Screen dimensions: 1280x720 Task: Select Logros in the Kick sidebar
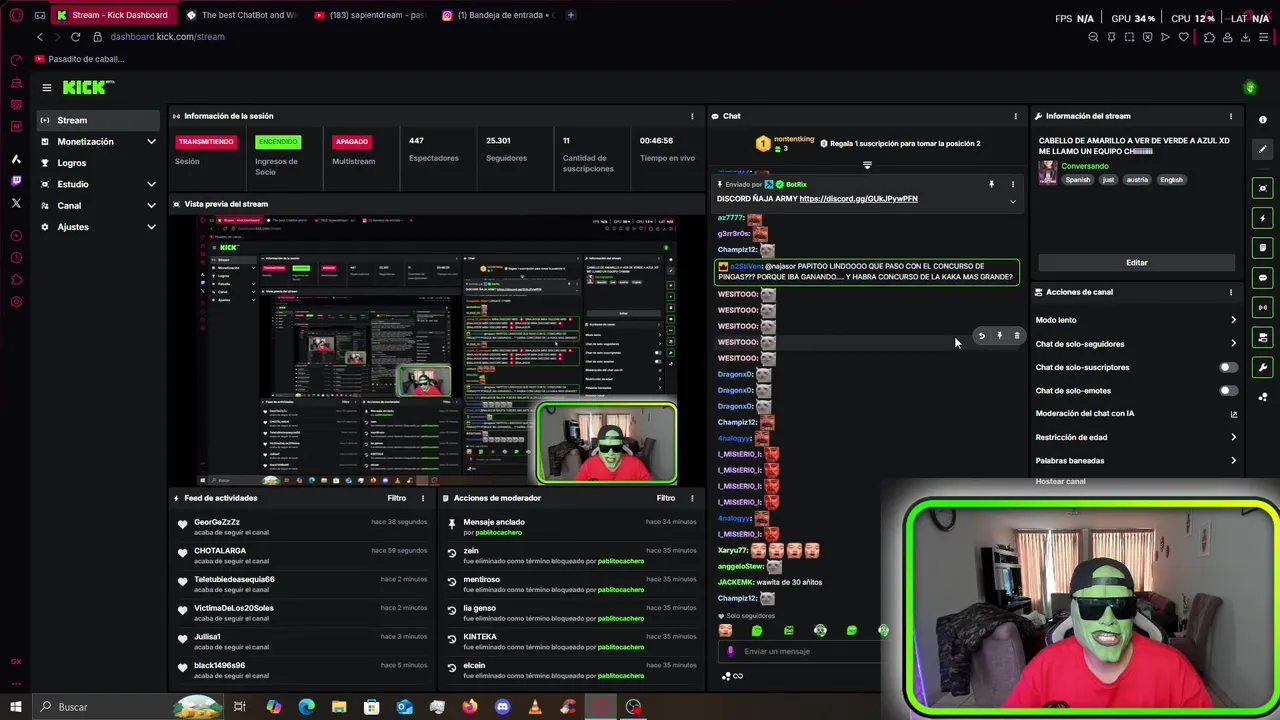click(99, 163)
